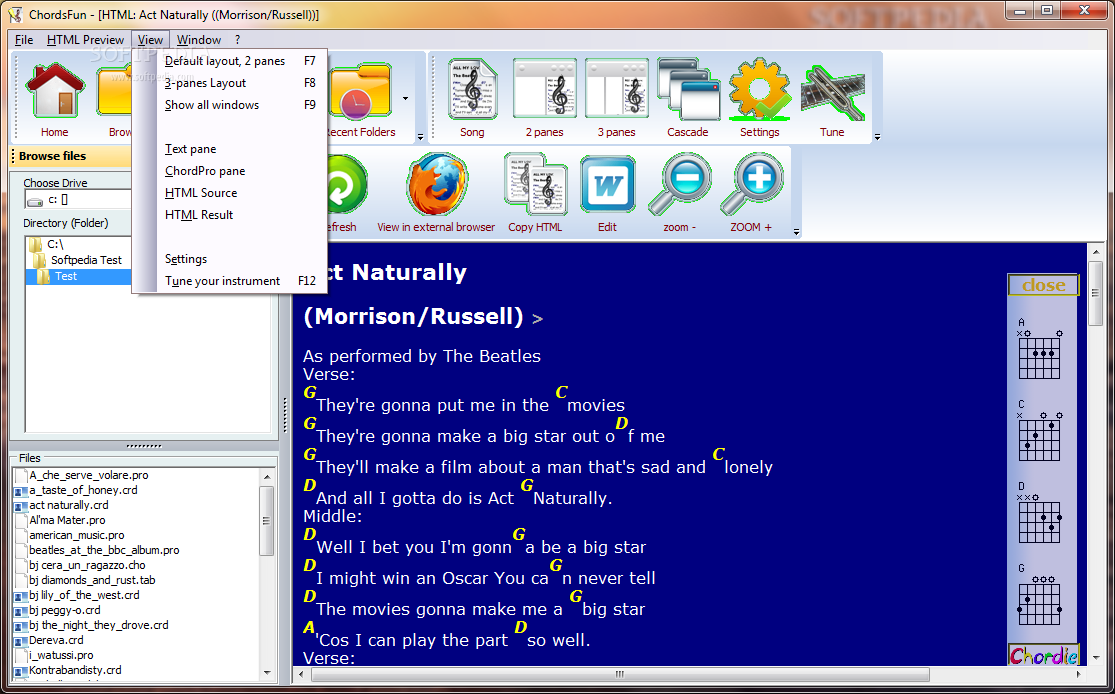Image resolution: width=1115 pixels, height=694 pixels.
Task: Select HTML Result menu entry
Action: (229, 215)
